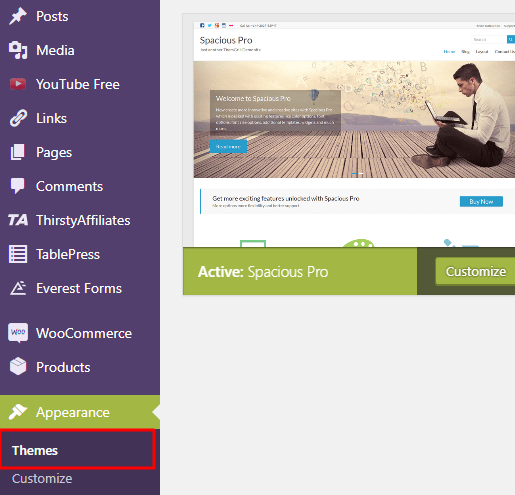Click Read more button in theme preview

coord(228,146)
